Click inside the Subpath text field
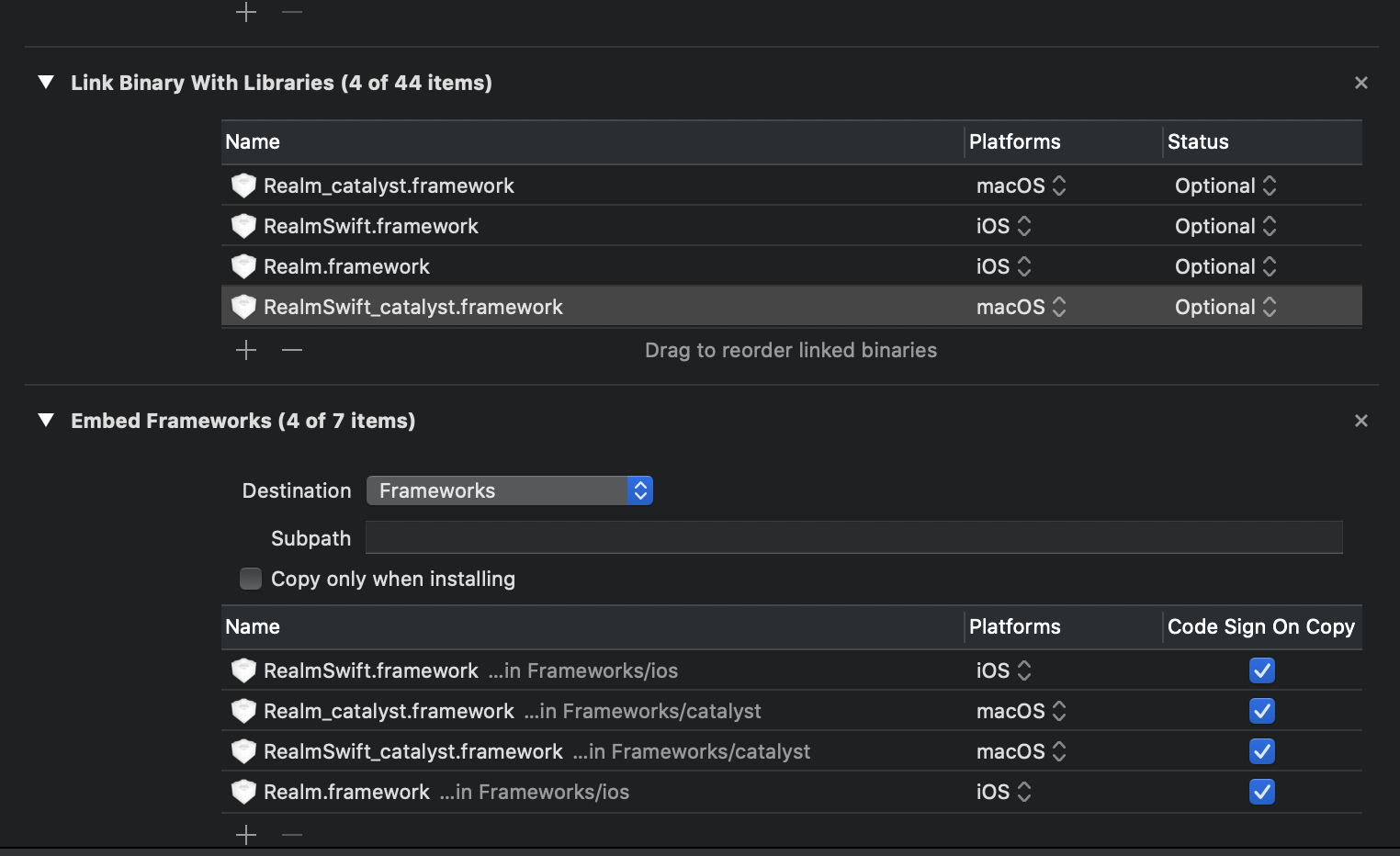This screenshot has height=856, width=1400. click(852, 537)
